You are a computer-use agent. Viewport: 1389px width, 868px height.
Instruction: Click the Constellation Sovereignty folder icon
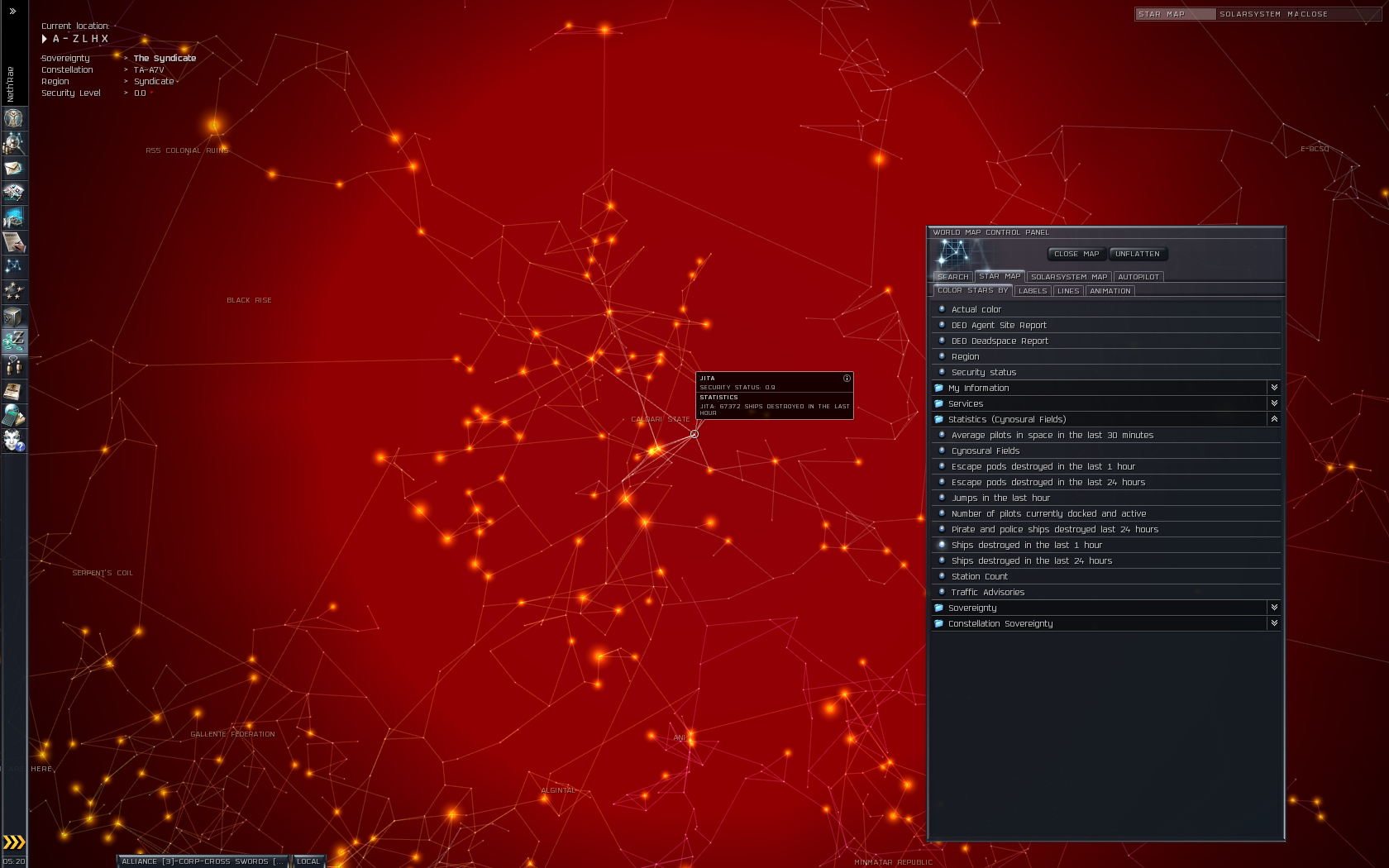click(x=938, y=623)
